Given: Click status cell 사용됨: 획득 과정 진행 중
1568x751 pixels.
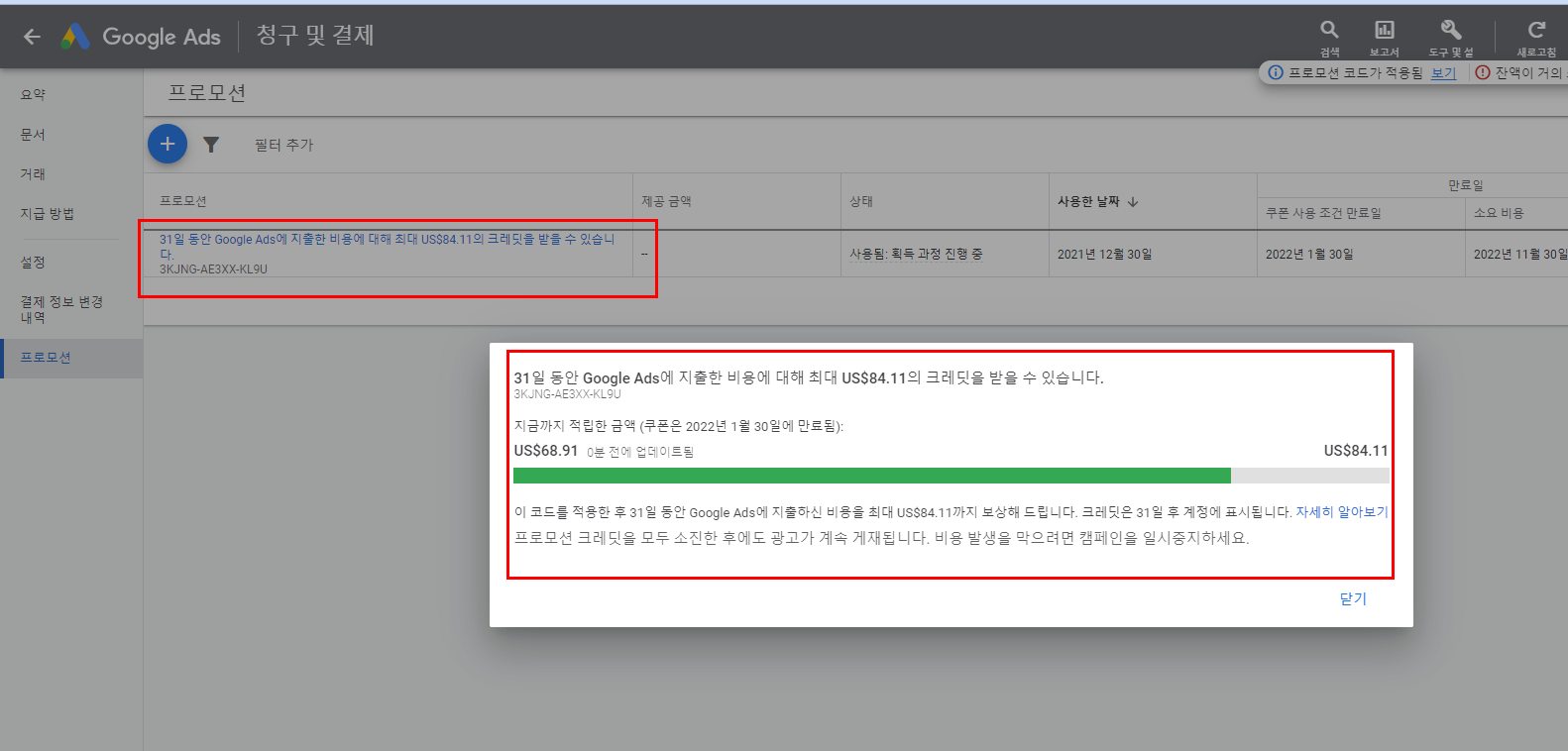Looking at the screenshot, I should pos(916,254).
